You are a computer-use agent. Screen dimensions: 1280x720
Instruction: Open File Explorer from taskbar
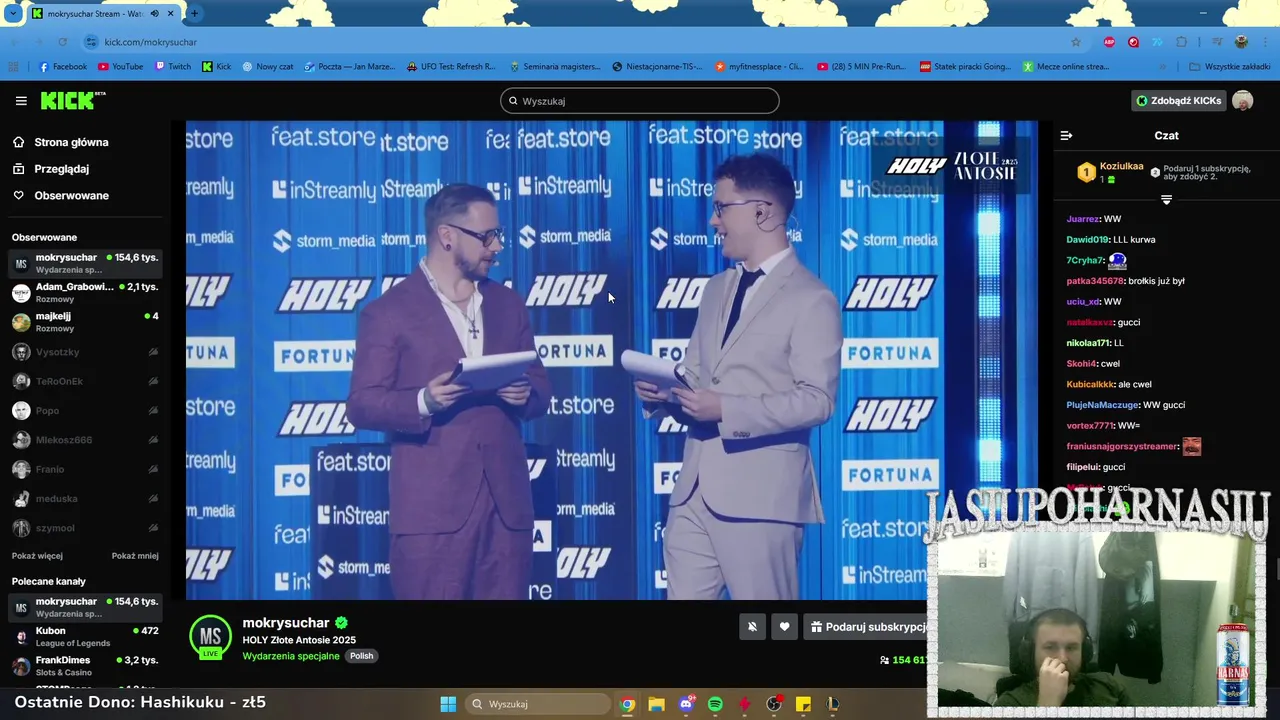[x=656, y=704]
